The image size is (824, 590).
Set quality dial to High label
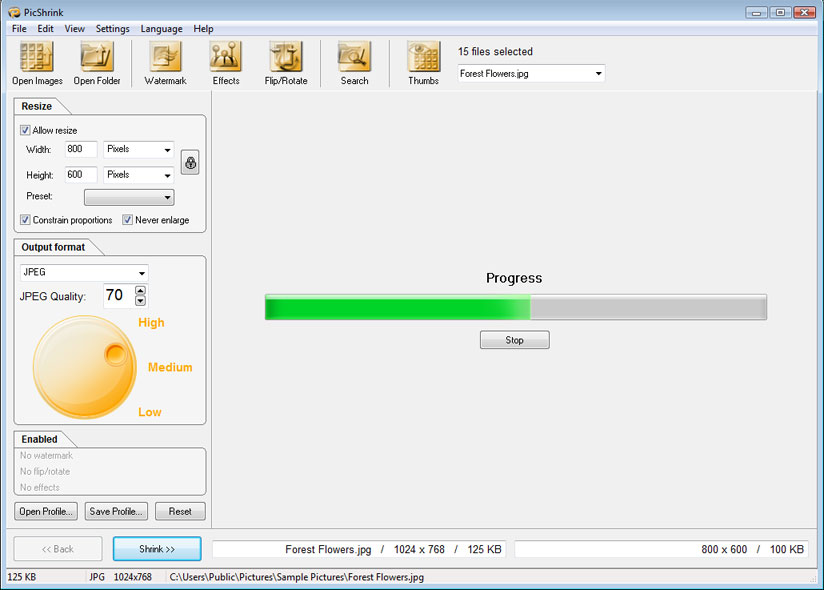(151, 323)
